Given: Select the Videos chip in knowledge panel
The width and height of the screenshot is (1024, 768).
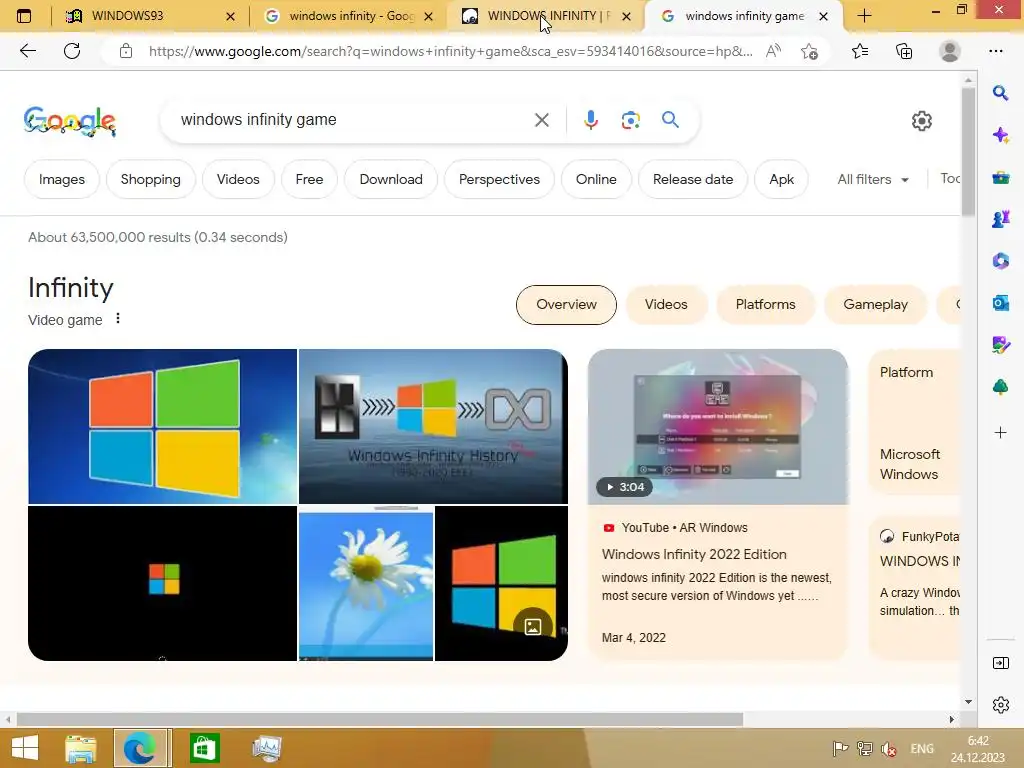Looking at the screenshot, I should pos(666,304).
